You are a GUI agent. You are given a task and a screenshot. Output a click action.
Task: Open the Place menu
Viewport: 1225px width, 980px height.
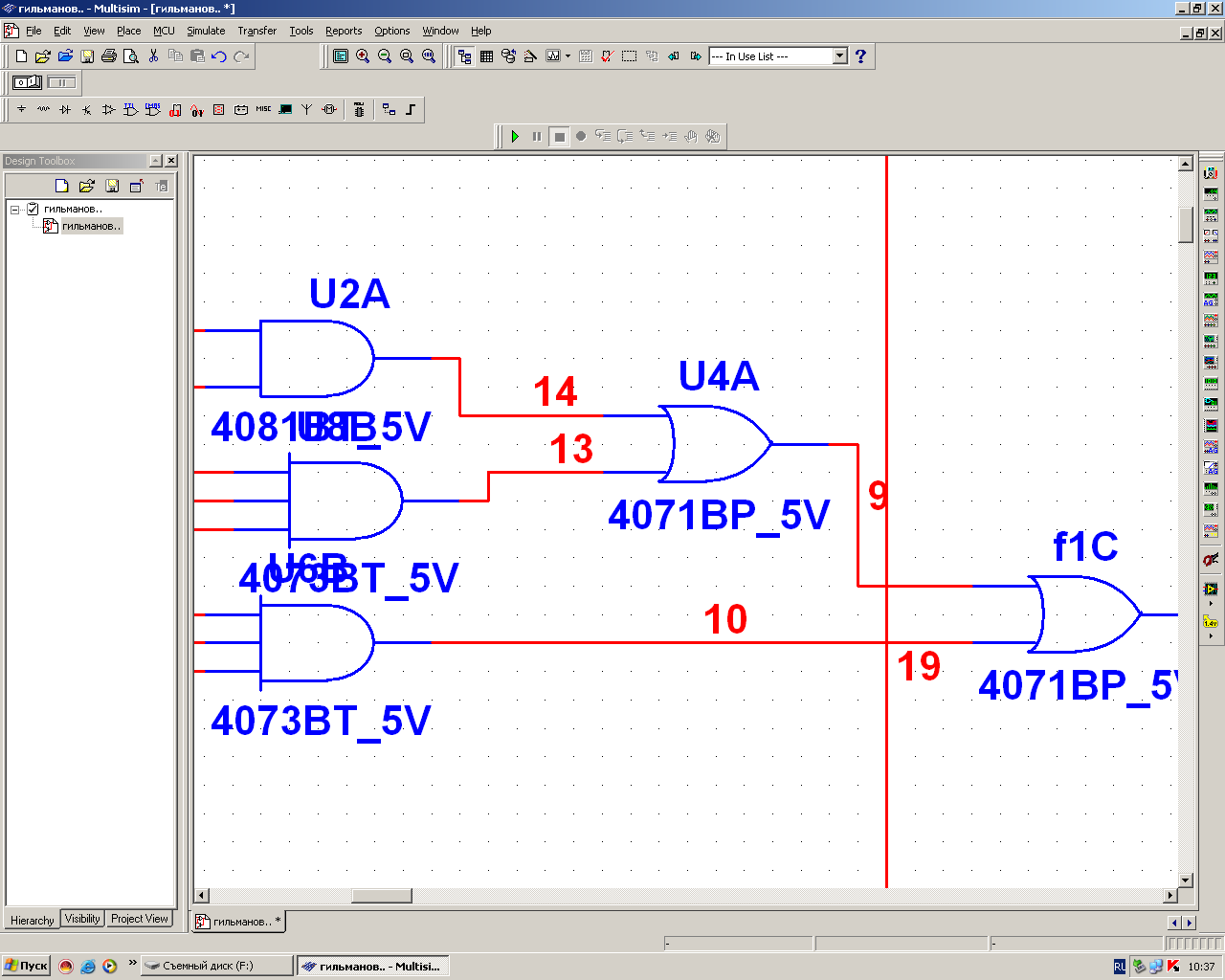[128, 31]
